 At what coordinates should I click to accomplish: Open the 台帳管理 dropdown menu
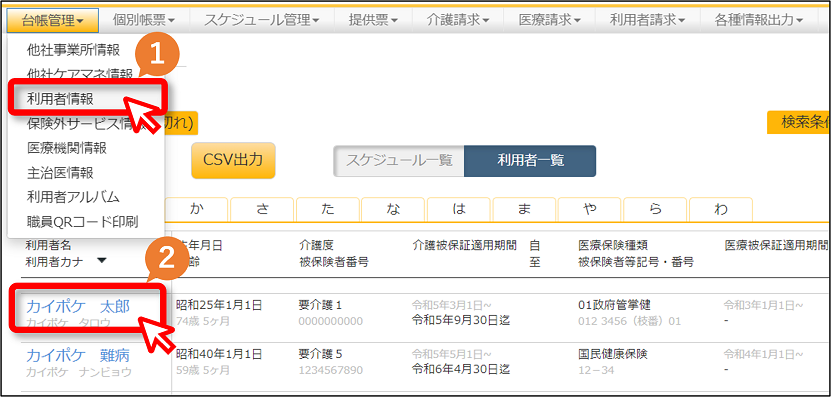(52, 21)
